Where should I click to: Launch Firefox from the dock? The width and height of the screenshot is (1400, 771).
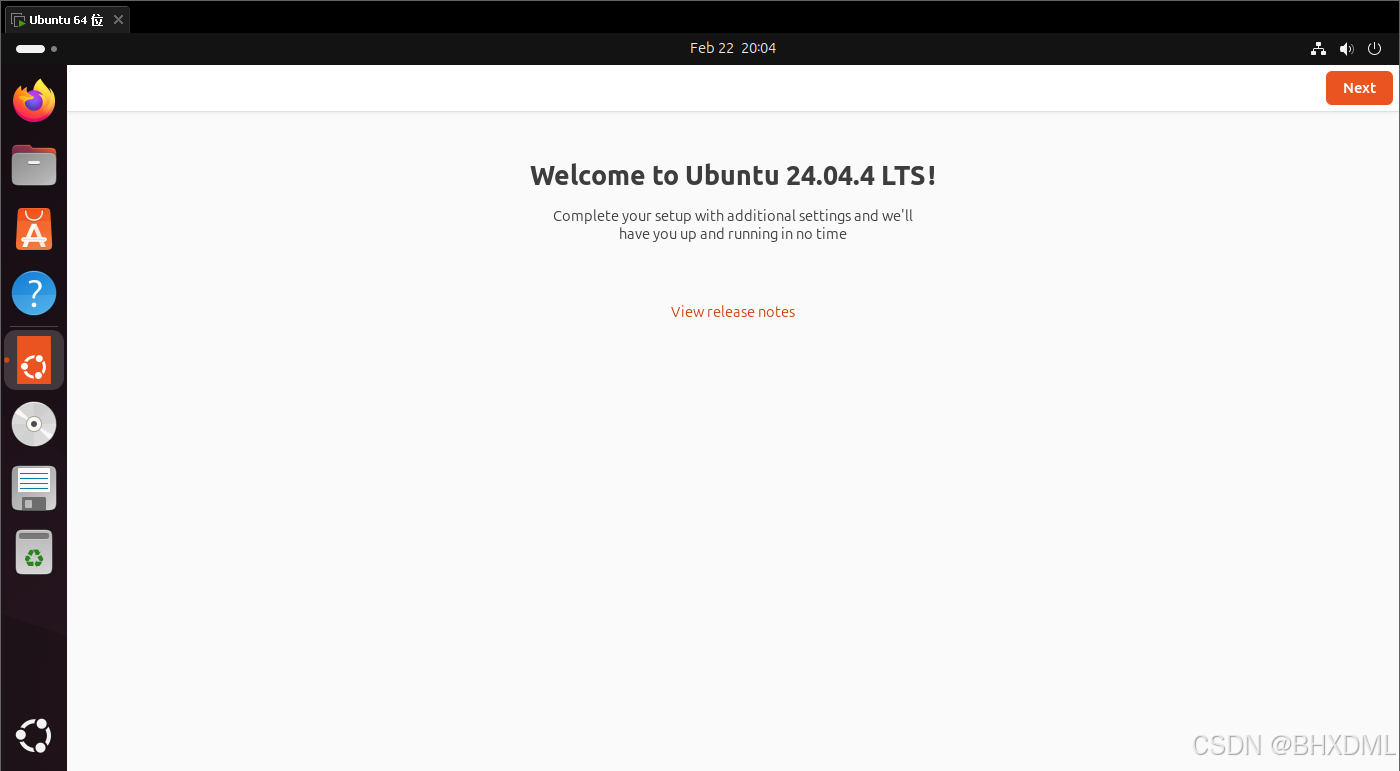pyautogui.click(x=34, y=101)
